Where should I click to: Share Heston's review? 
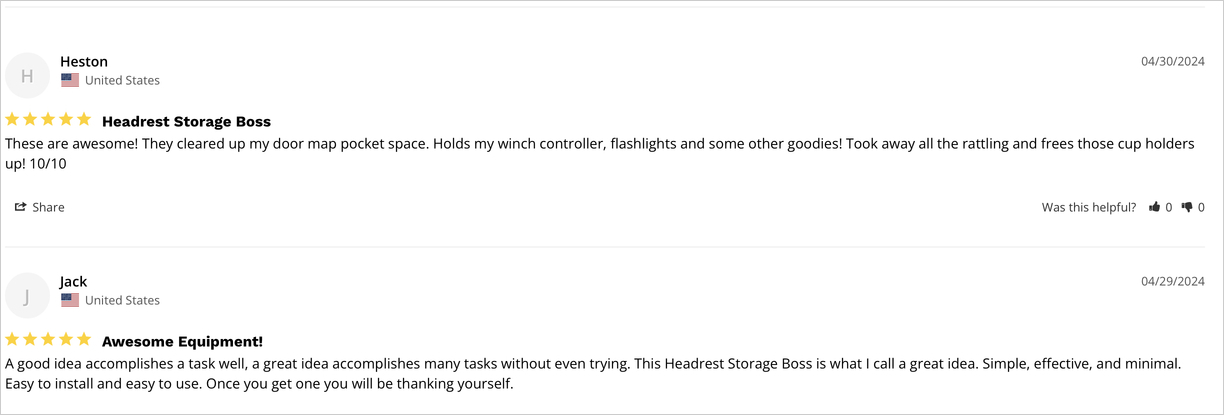point(39,207)
